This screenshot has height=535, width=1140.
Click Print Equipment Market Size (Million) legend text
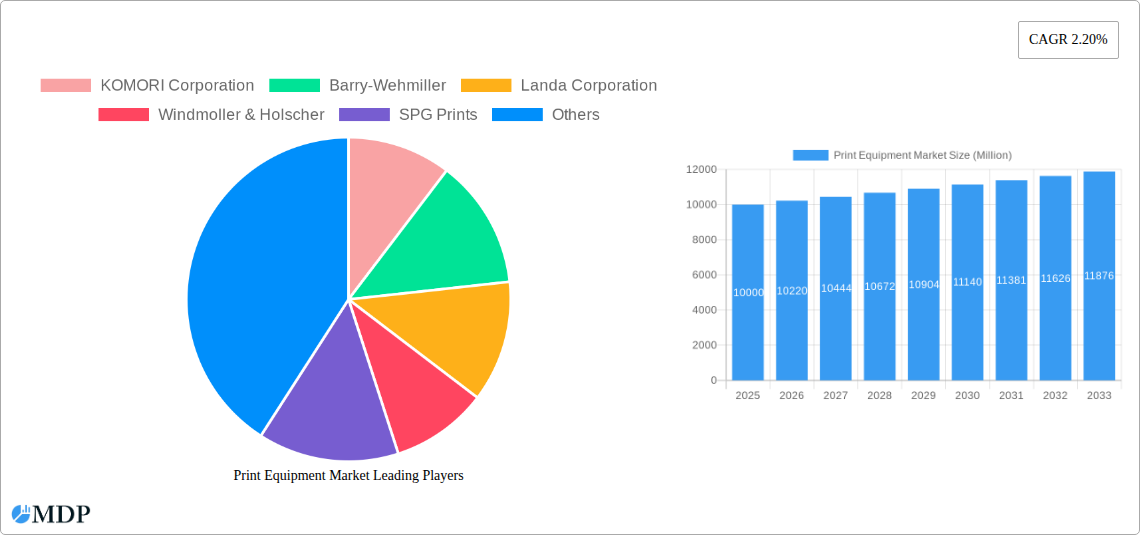(x=923, y=155)
